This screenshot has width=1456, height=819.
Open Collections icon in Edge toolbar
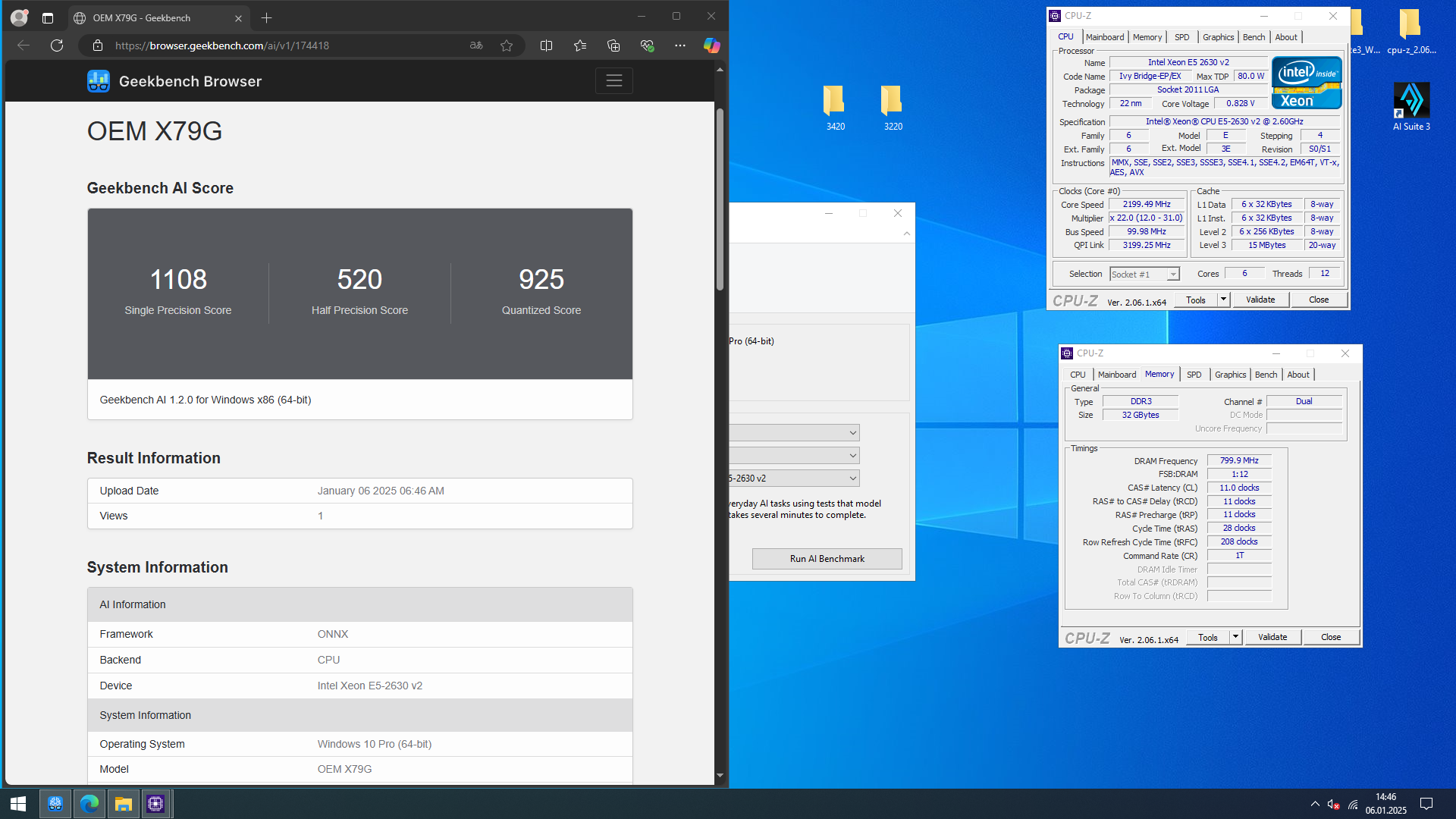point(613,45)
